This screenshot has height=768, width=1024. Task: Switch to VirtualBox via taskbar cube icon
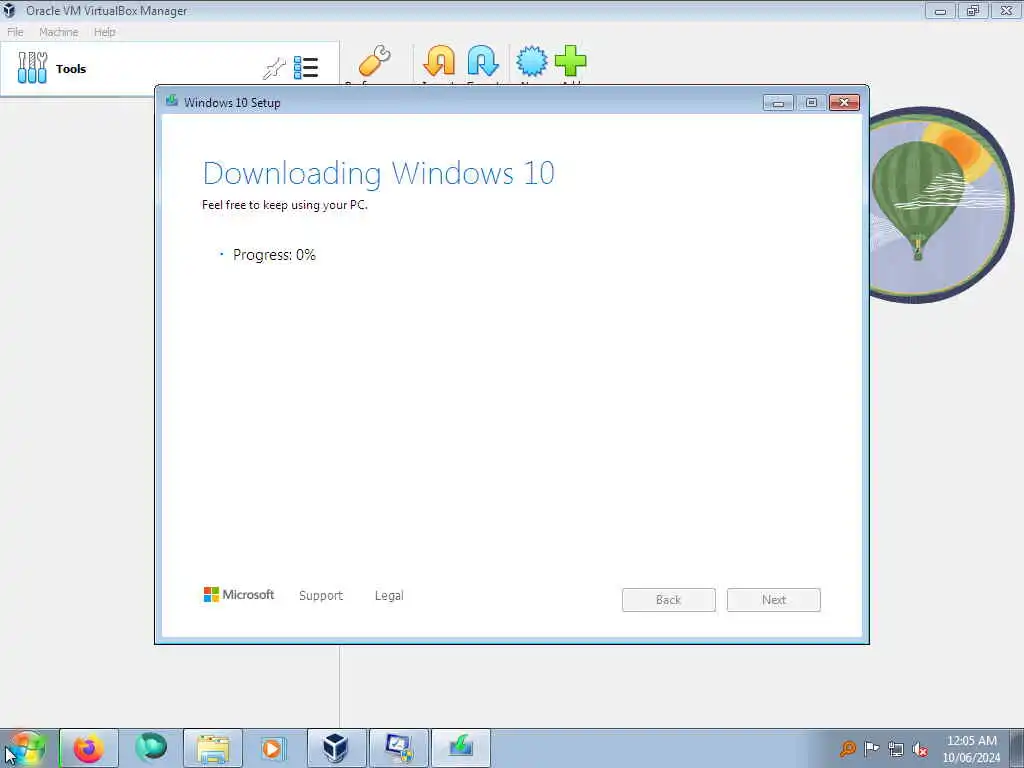tap(336, 748)
